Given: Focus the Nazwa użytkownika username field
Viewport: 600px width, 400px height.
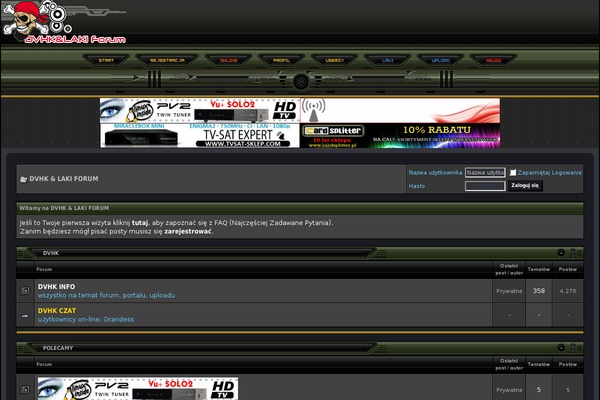Looking at the screenshot, I should click(x=485, y=172).
